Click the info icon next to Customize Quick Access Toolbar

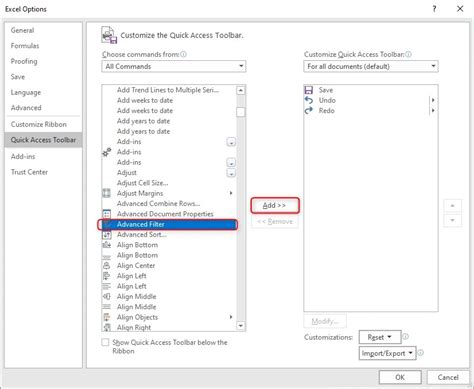408,54
